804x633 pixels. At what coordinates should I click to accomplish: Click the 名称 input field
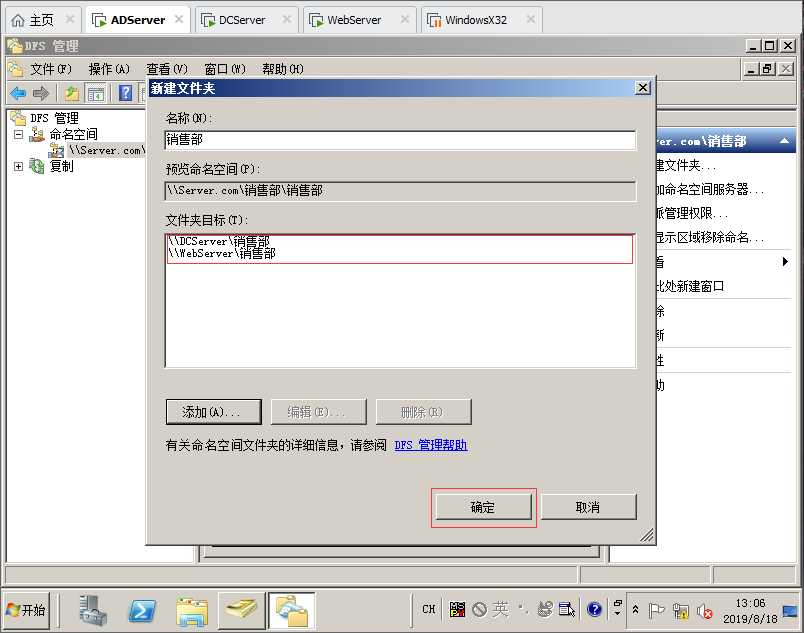(x=400, y=140)
